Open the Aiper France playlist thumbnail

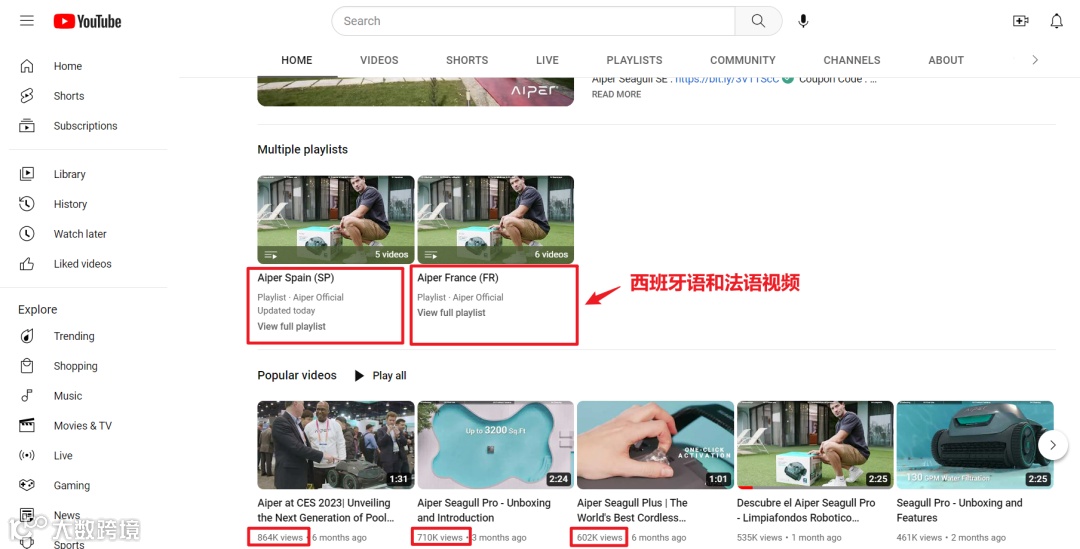[496, 220]
